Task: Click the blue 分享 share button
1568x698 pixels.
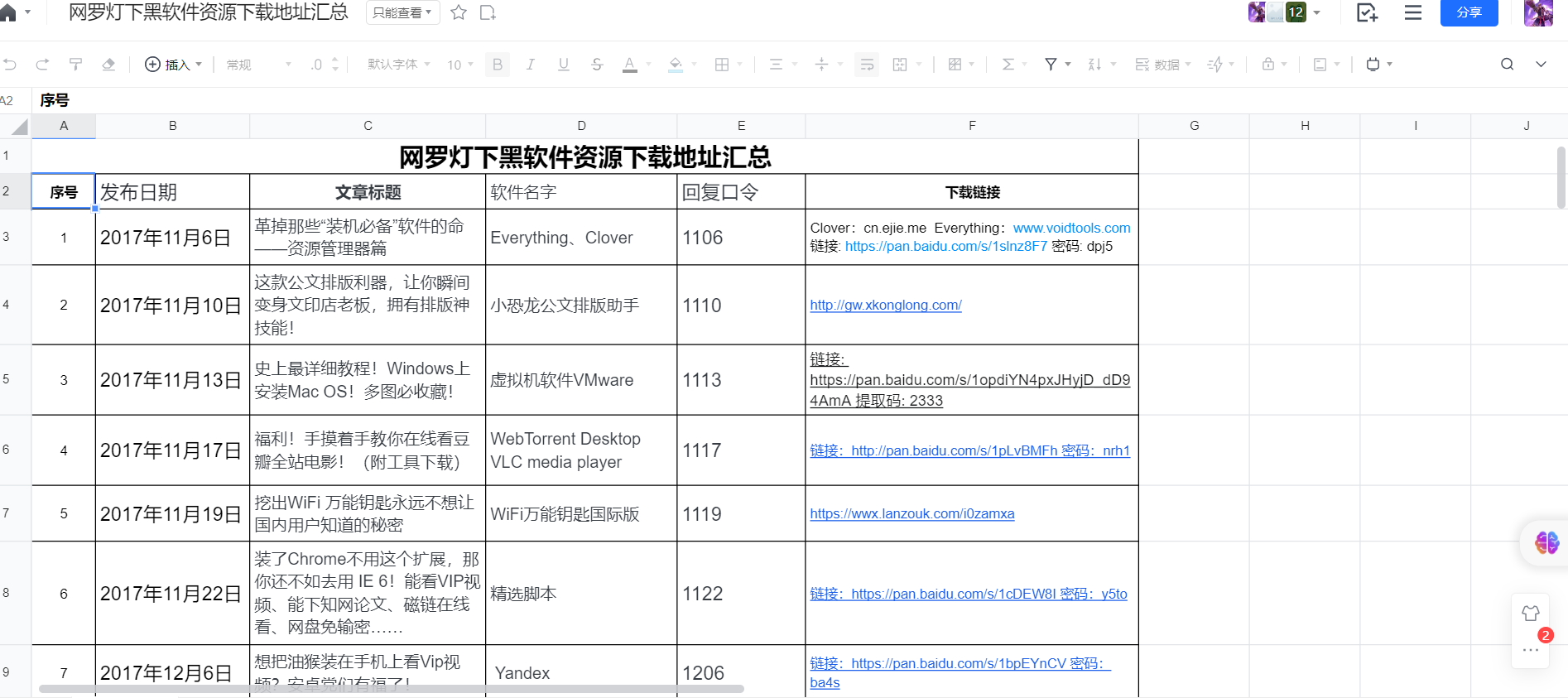Action: click(1469, 12)
